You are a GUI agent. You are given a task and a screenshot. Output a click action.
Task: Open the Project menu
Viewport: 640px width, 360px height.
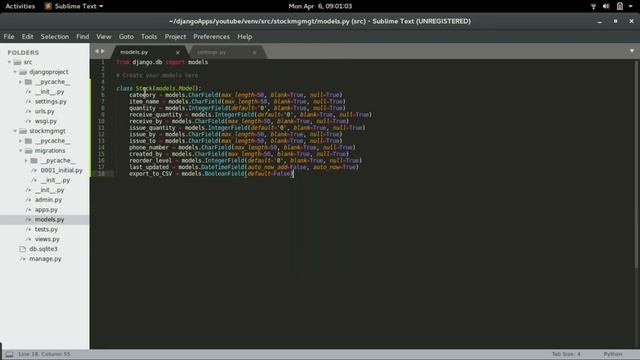tap(175, 37)
